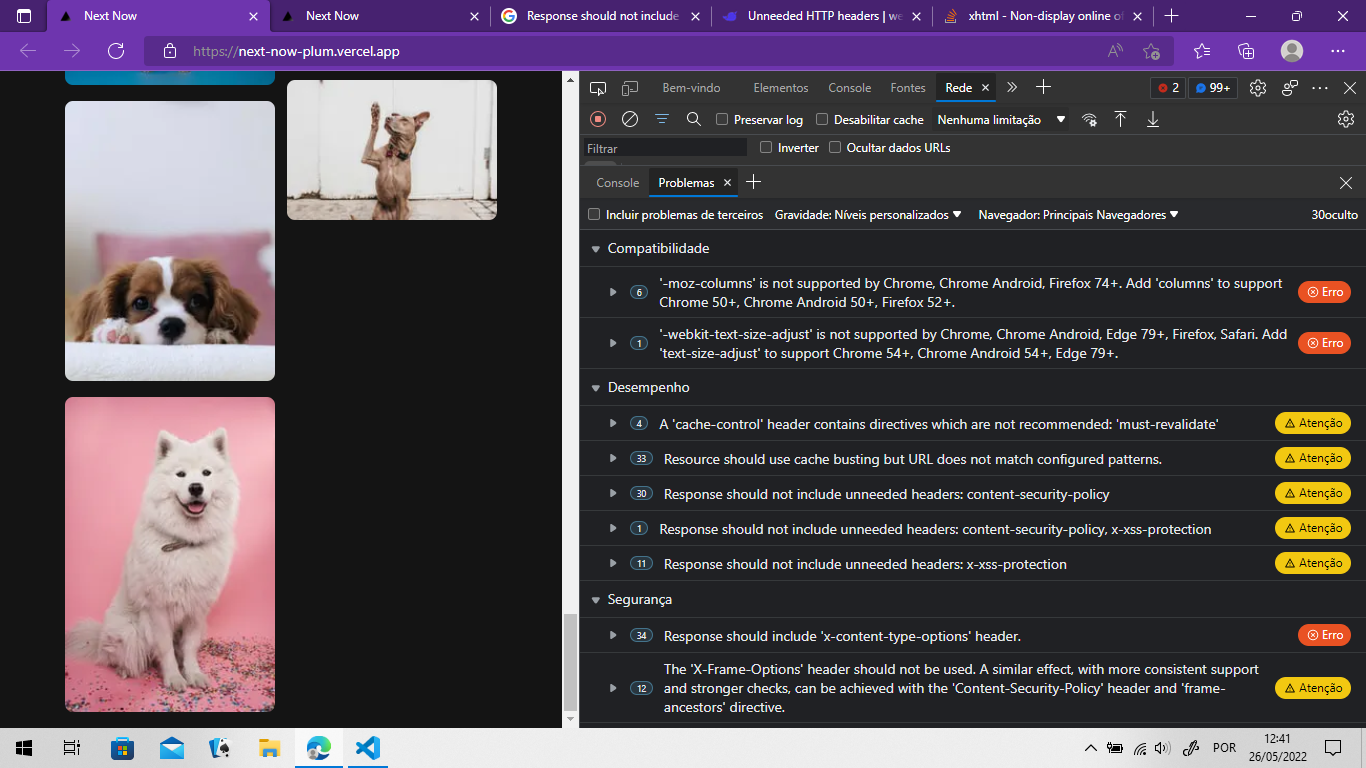Toggle device emulation icon in DevTools
Image resolution: width=1366 pixels, height=768 pixels.
pos(630,88)
